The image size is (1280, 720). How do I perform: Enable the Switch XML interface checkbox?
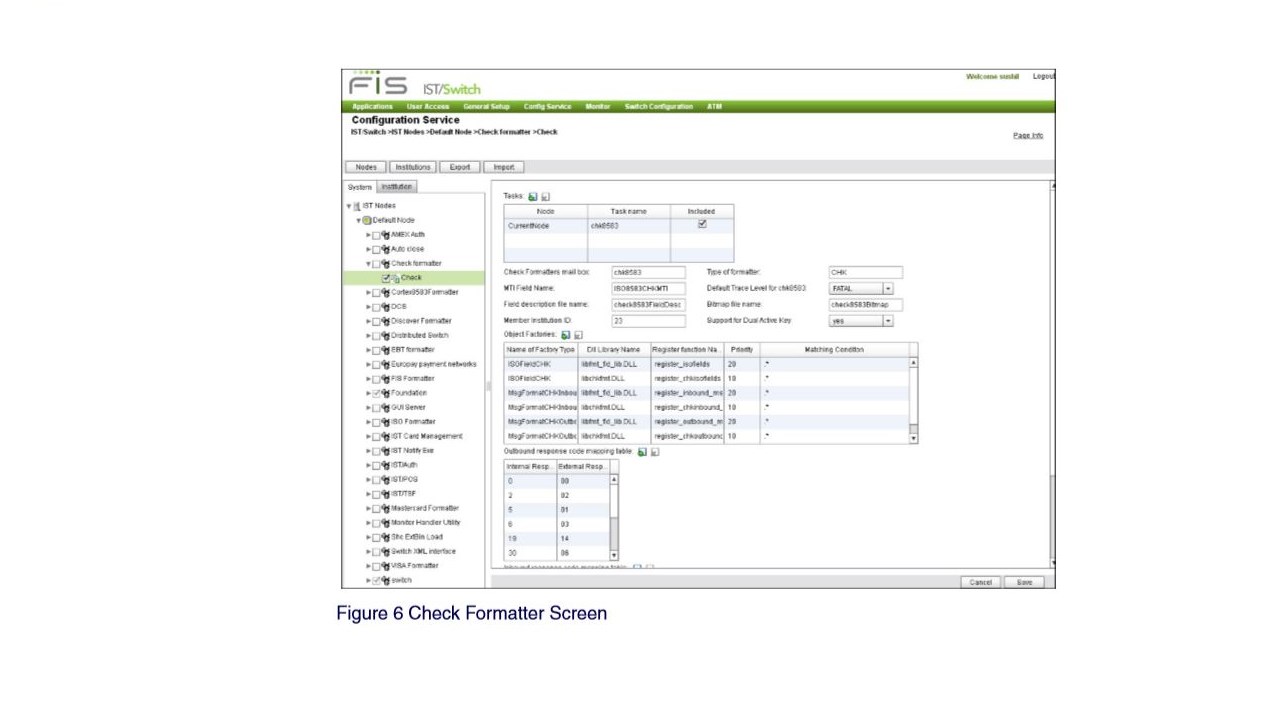(x=376, y=551)
